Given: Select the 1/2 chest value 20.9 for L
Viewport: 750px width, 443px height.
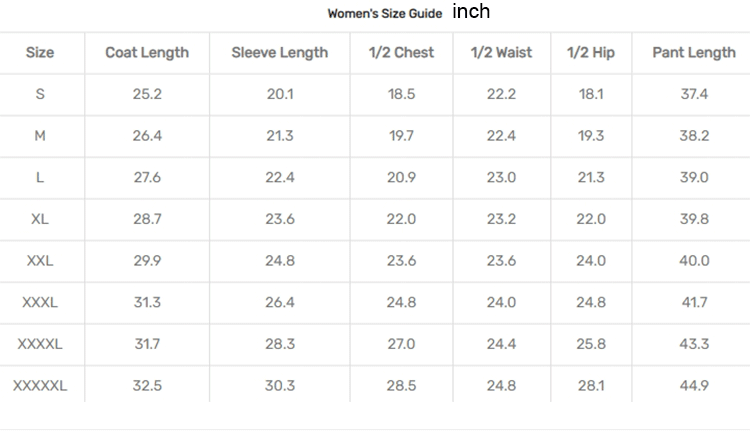Looking at the screenshot, I should (x=400, y=178).
